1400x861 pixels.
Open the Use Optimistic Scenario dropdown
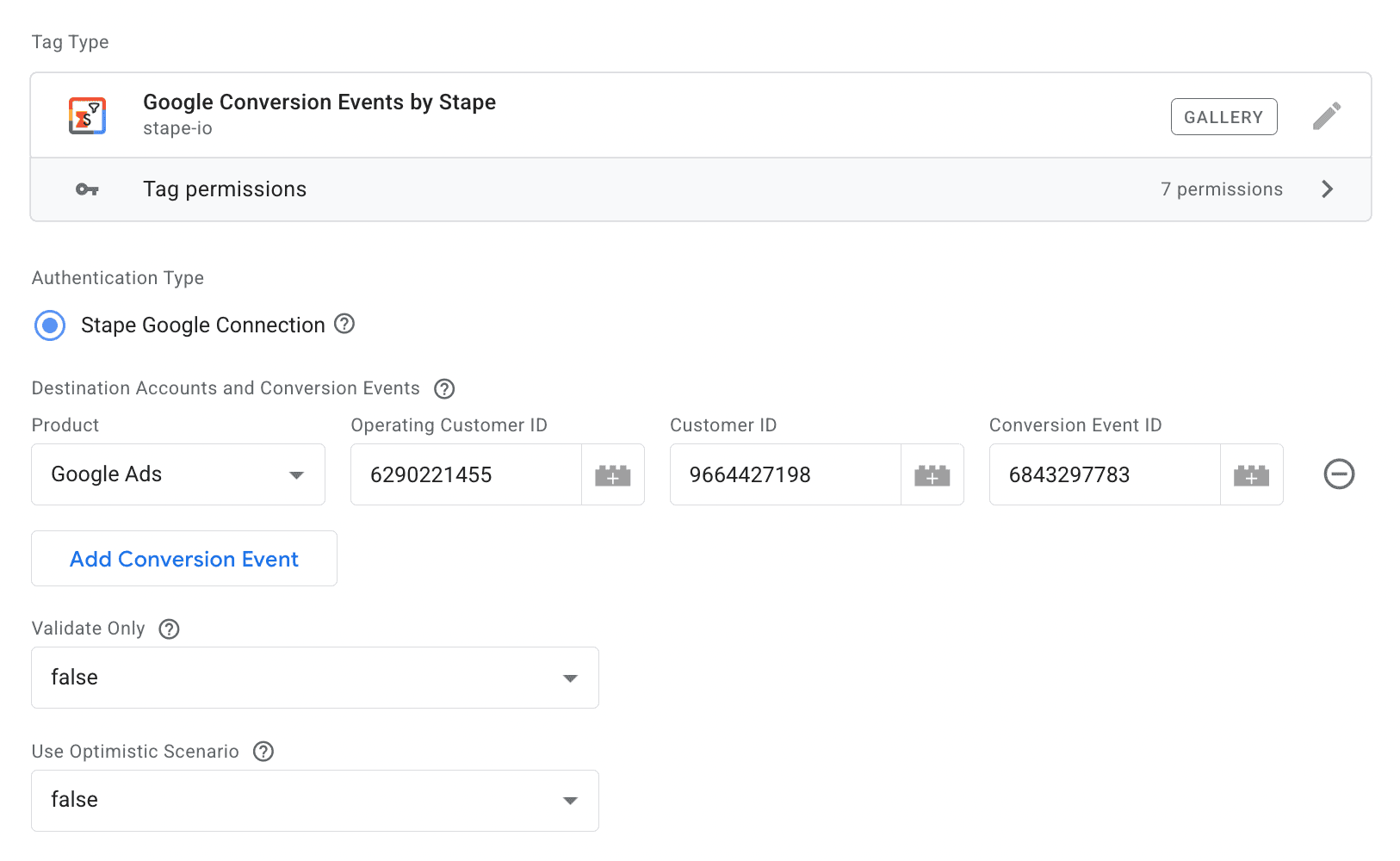pos(315,801)
